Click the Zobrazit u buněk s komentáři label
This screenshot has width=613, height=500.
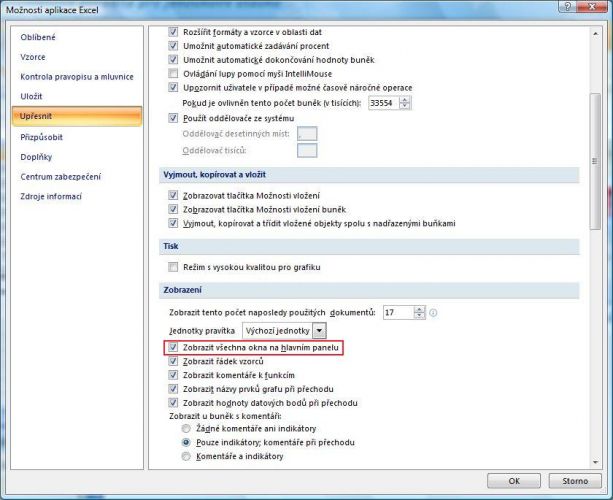pyautogui.click(x=225, y=416)
